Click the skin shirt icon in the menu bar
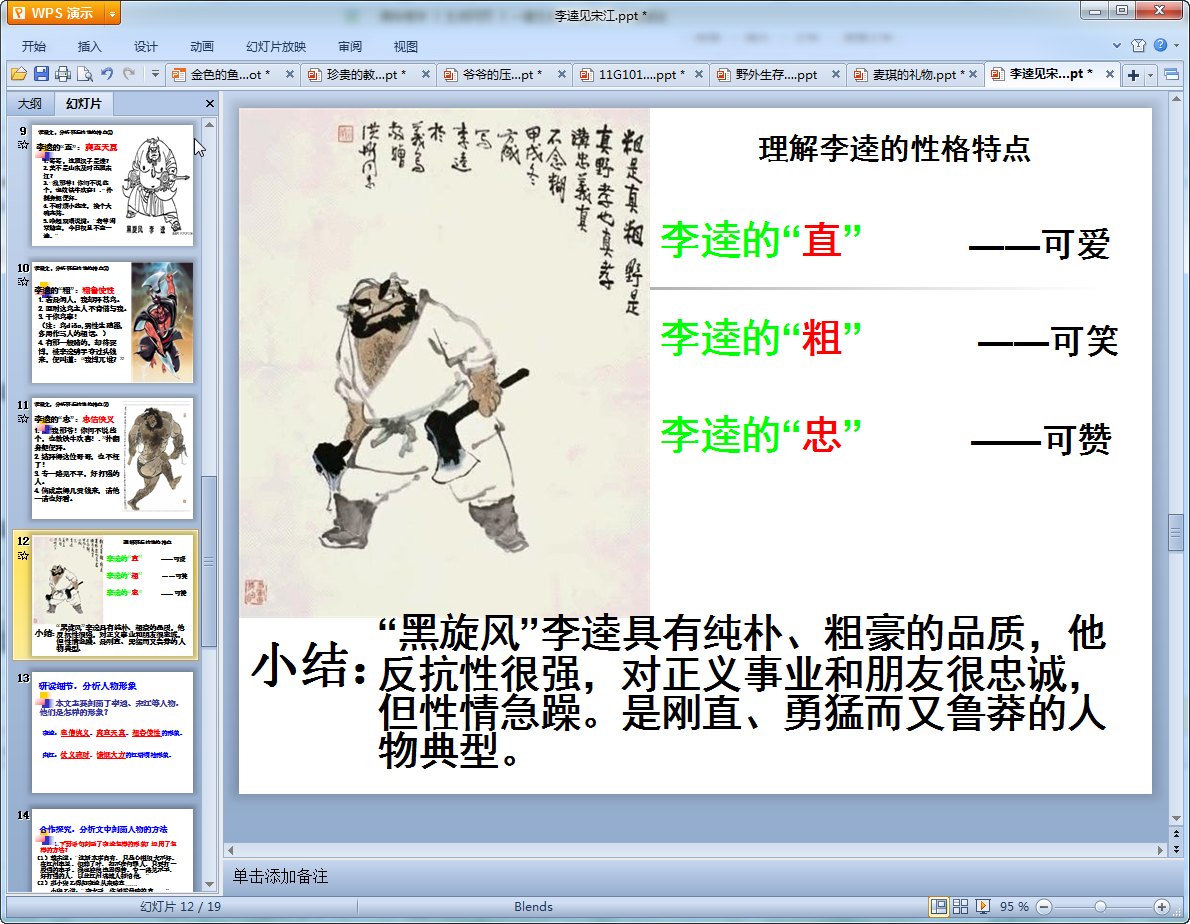1190x924 pixels. tap(1138, 46)
